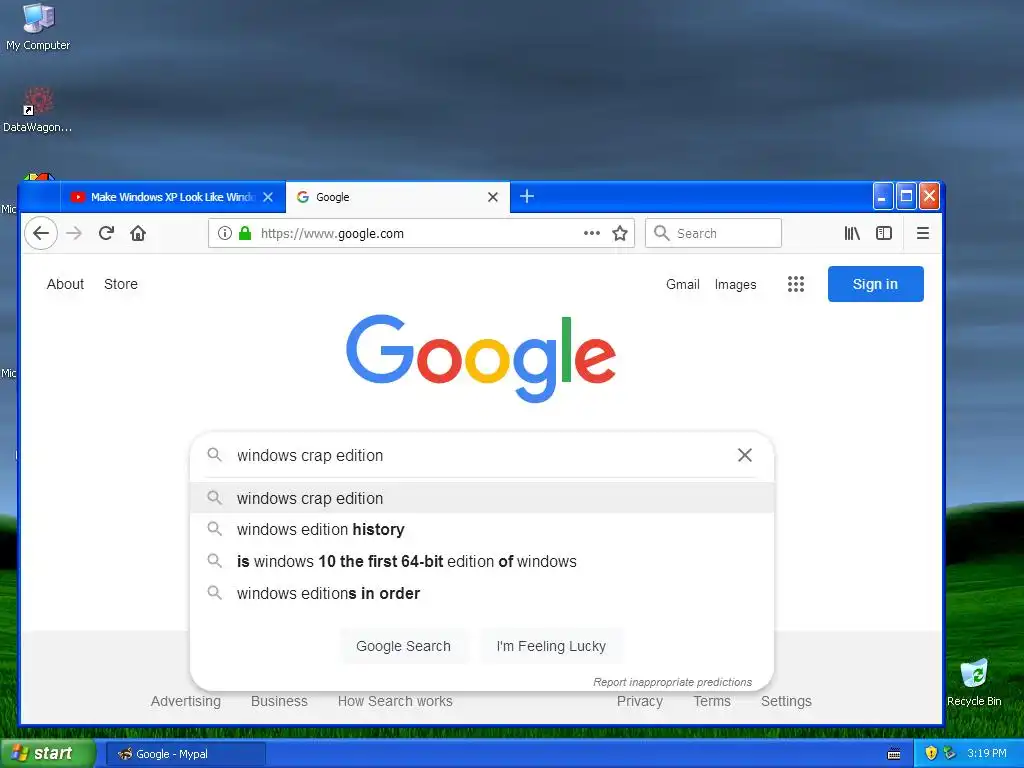This screenshot has height=768, width=1024.
Task: Open page actions three-dot menu in address bar
Action: pos(592,233)
